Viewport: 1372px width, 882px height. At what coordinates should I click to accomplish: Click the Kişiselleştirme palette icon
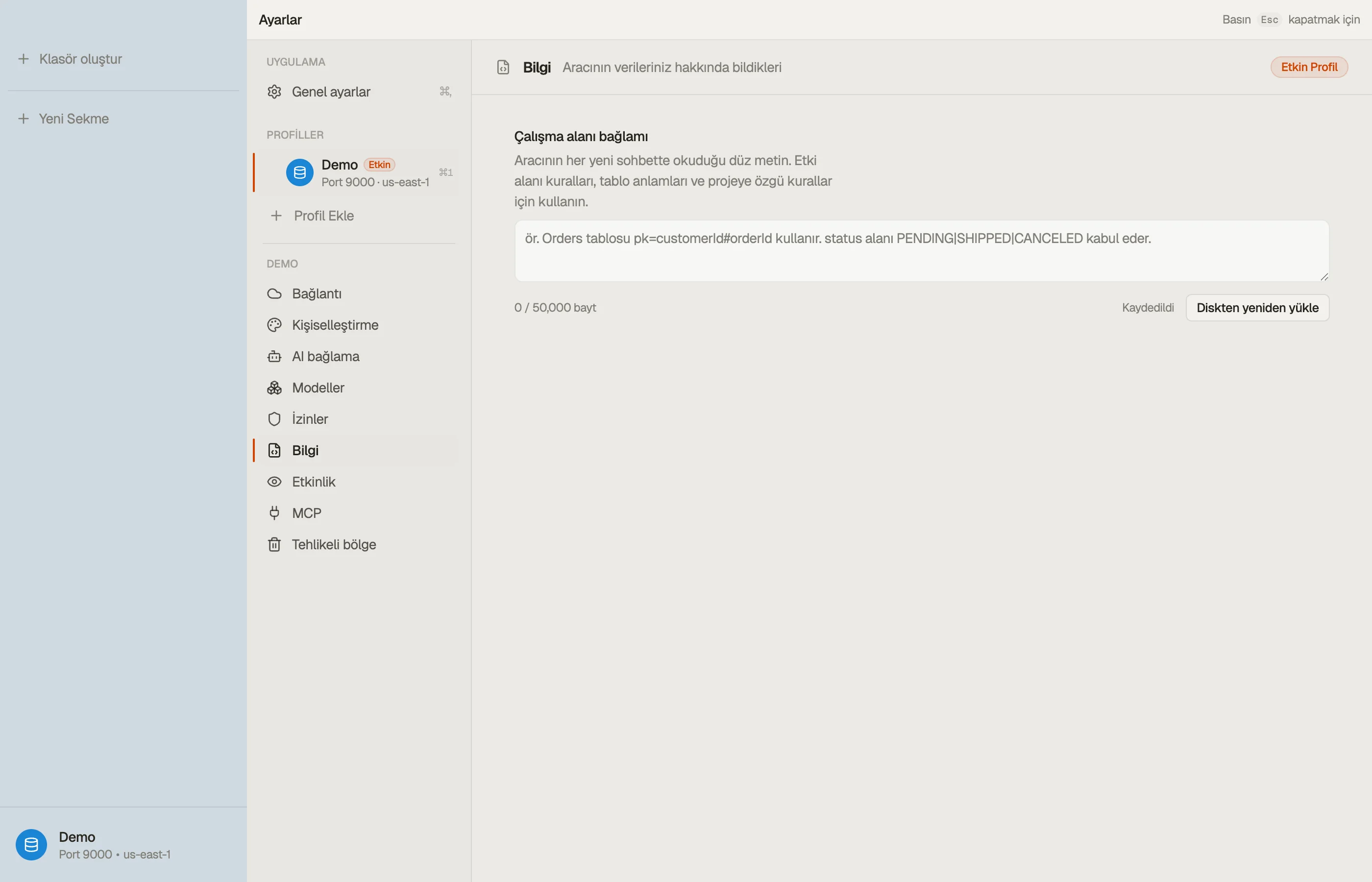click(x=274, y=325)
